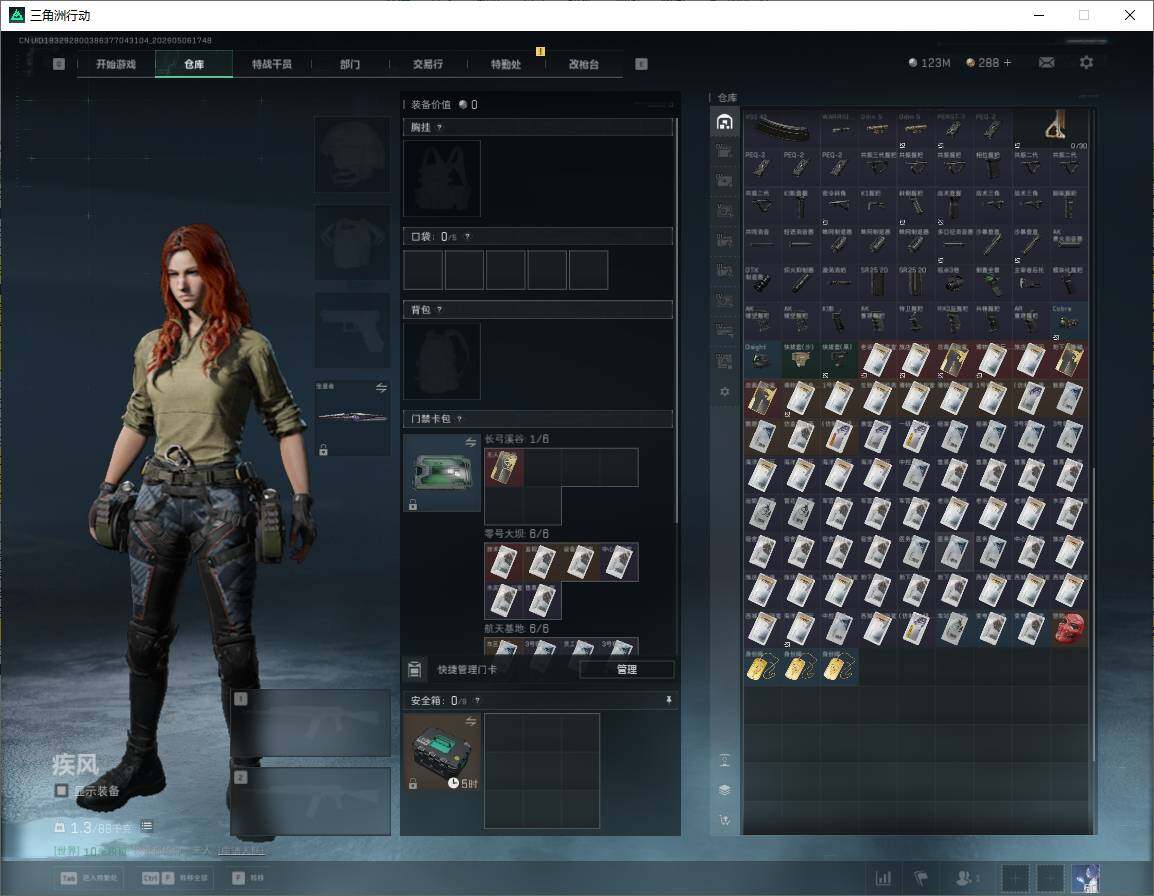Viewport: 1154px width, 896px height.
Task: Show help for 安全箱 question mark
Action: point(477,700)
